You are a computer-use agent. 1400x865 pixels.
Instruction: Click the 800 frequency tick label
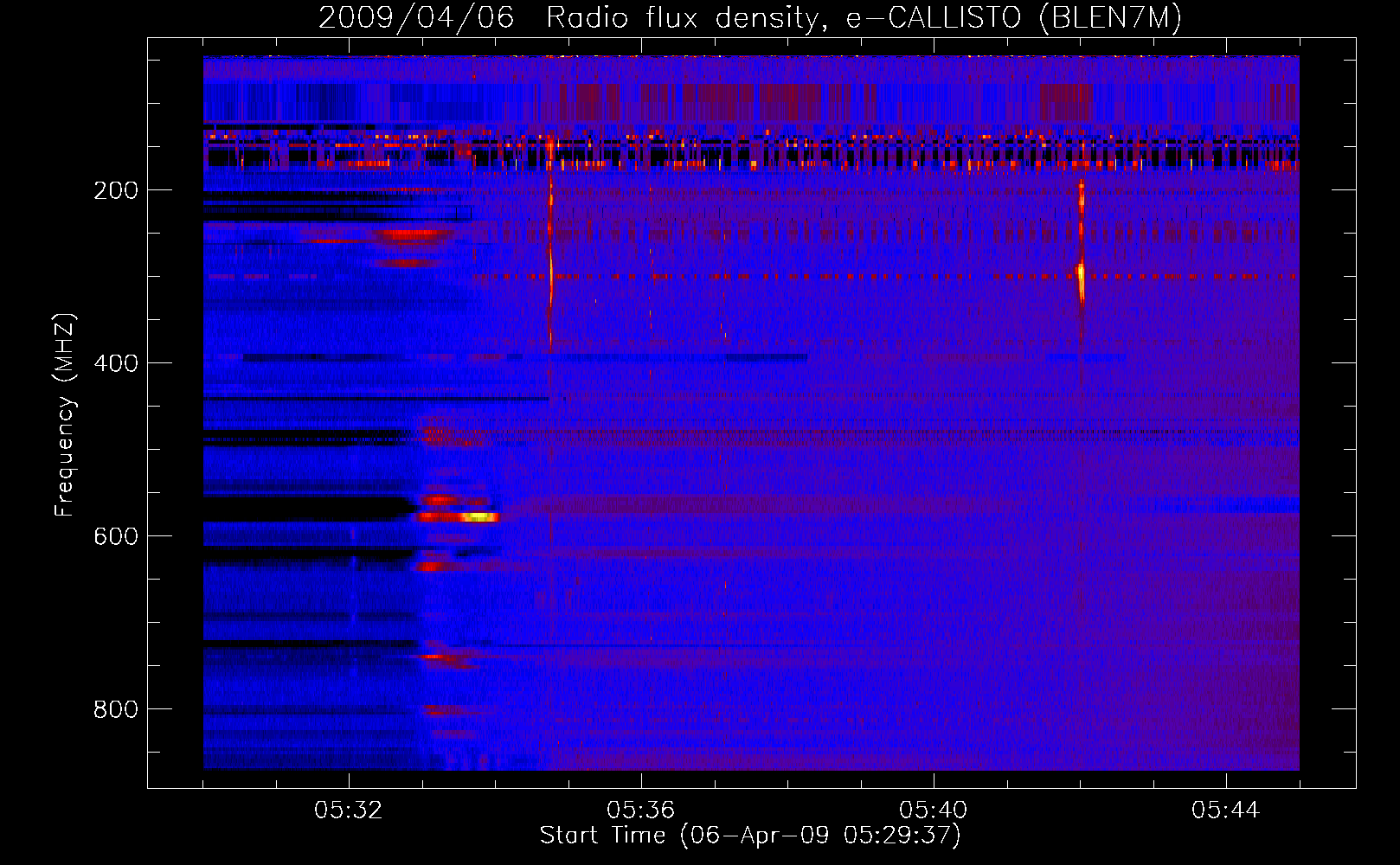(116, 709)
